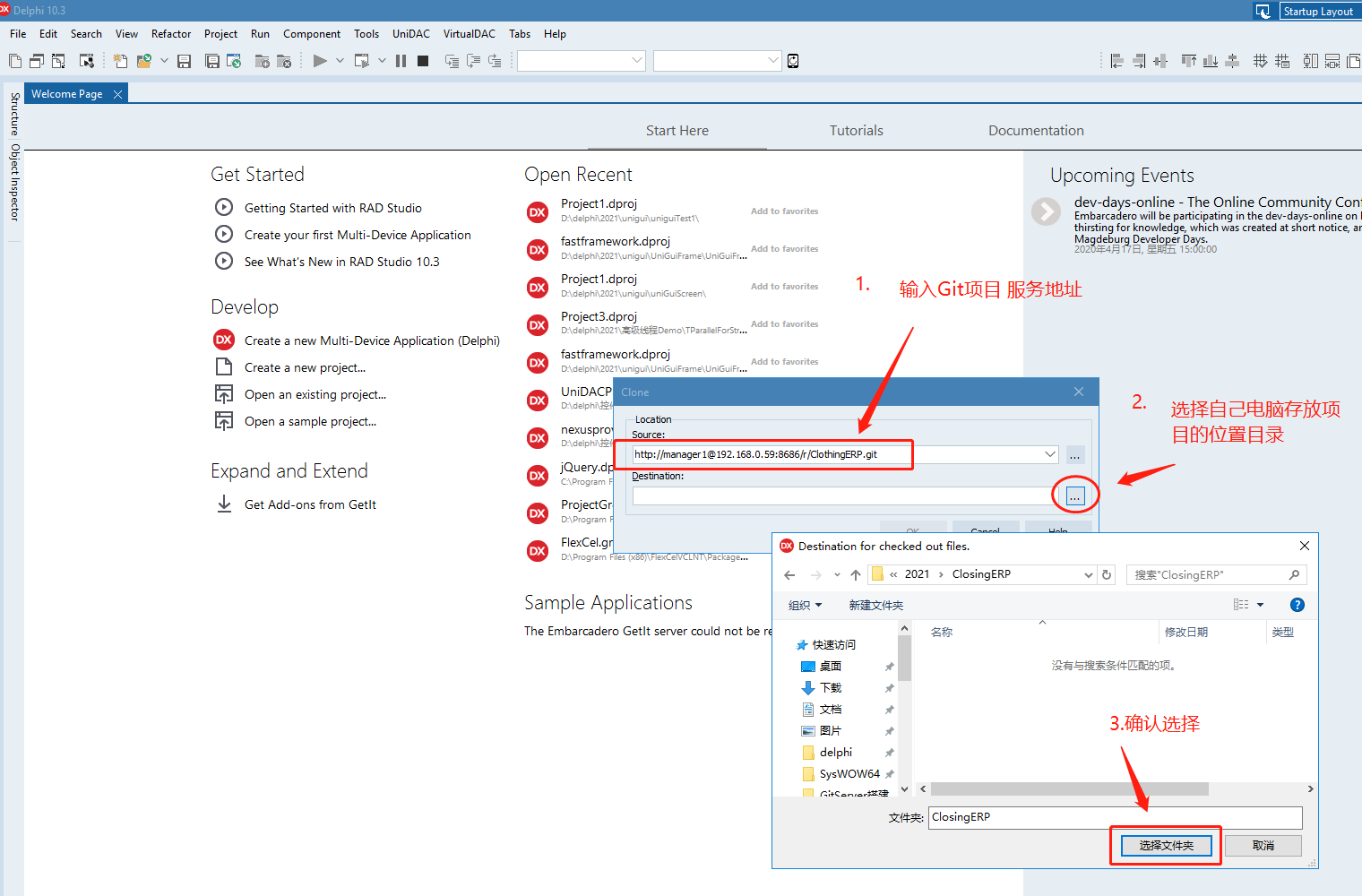
Task: Click the blue help icon in folder dialog
Action: pos(1297,605)
